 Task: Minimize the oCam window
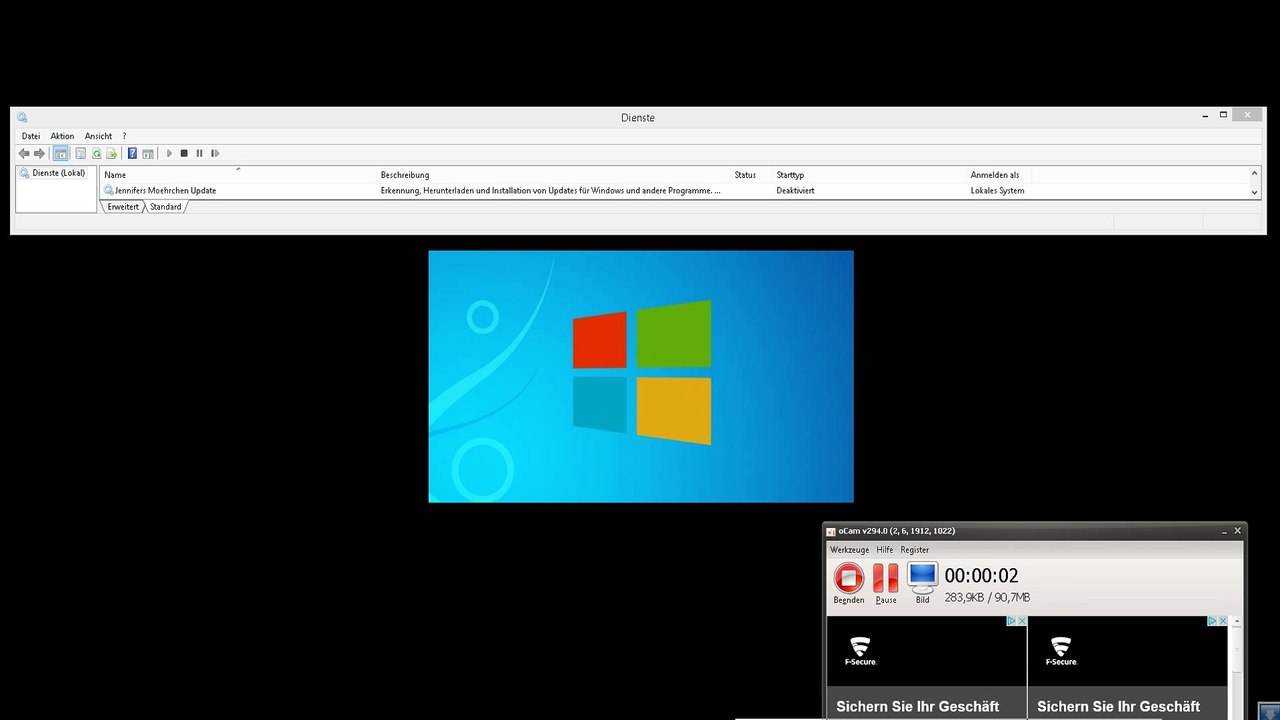coord(1223,531)
